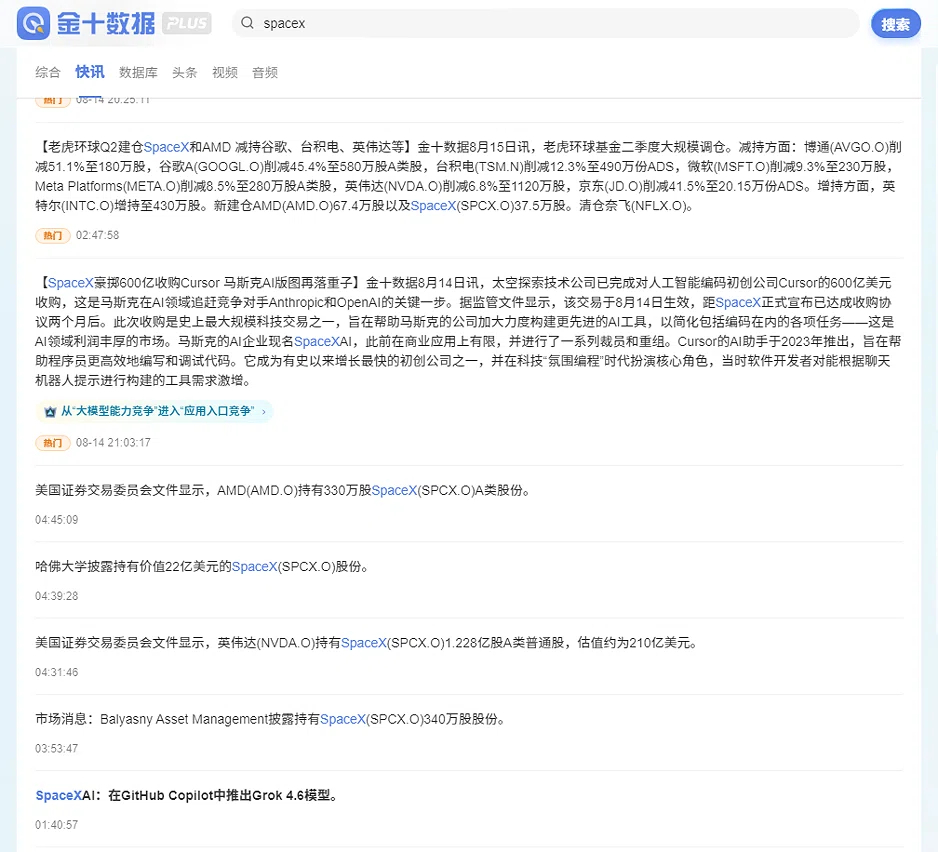The height and width of the screenshot is (852, 938).
Task: Click the text 市场消息：Balyasny Asset Management披露持有
Action: coord(177,719)
